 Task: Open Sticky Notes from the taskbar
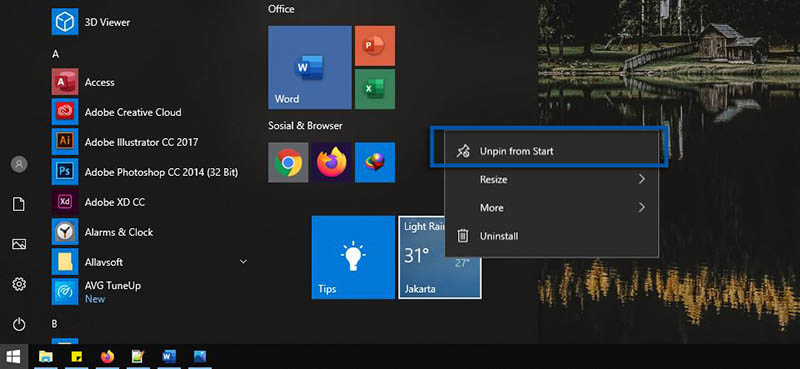click(x=77, y=357)
